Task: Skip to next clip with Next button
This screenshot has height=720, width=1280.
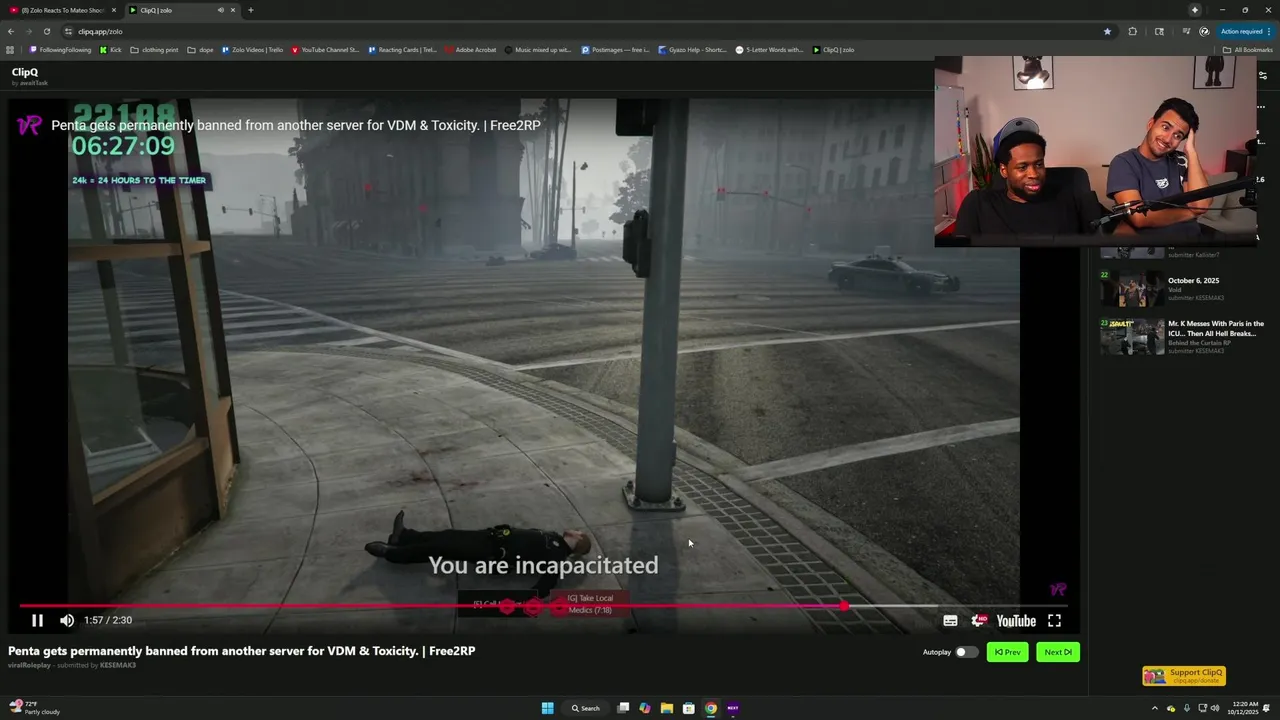Action: click(1058, 652)
